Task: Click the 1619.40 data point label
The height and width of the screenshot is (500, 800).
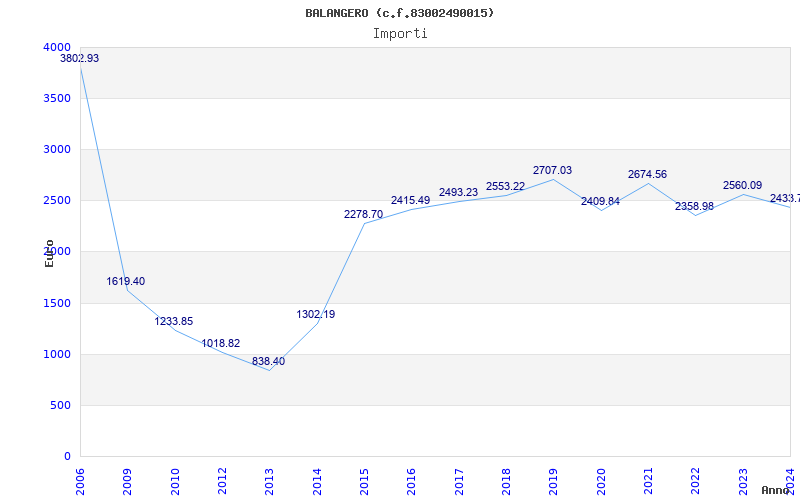Action: click(x=126, y=282)
